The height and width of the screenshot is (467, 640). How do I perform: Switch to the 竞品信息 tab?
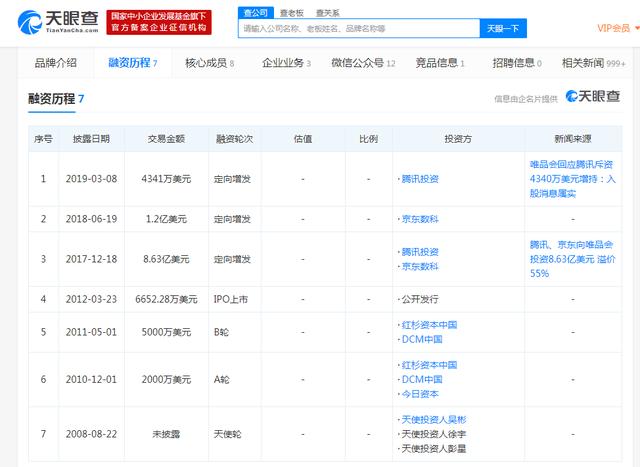[440, 62]
